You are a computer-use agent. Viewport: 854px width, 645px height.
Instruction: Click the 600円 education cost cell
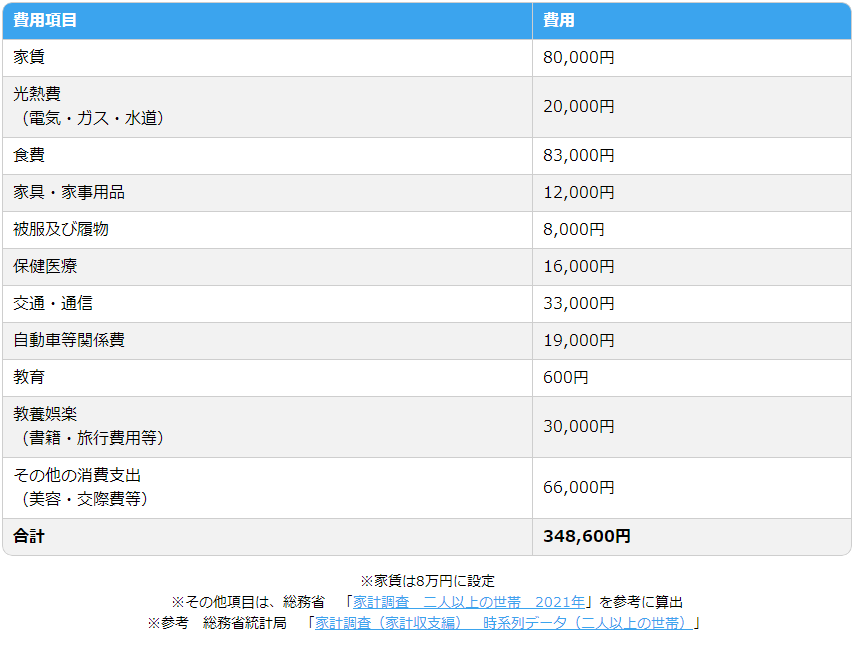[x=566, y=378]
